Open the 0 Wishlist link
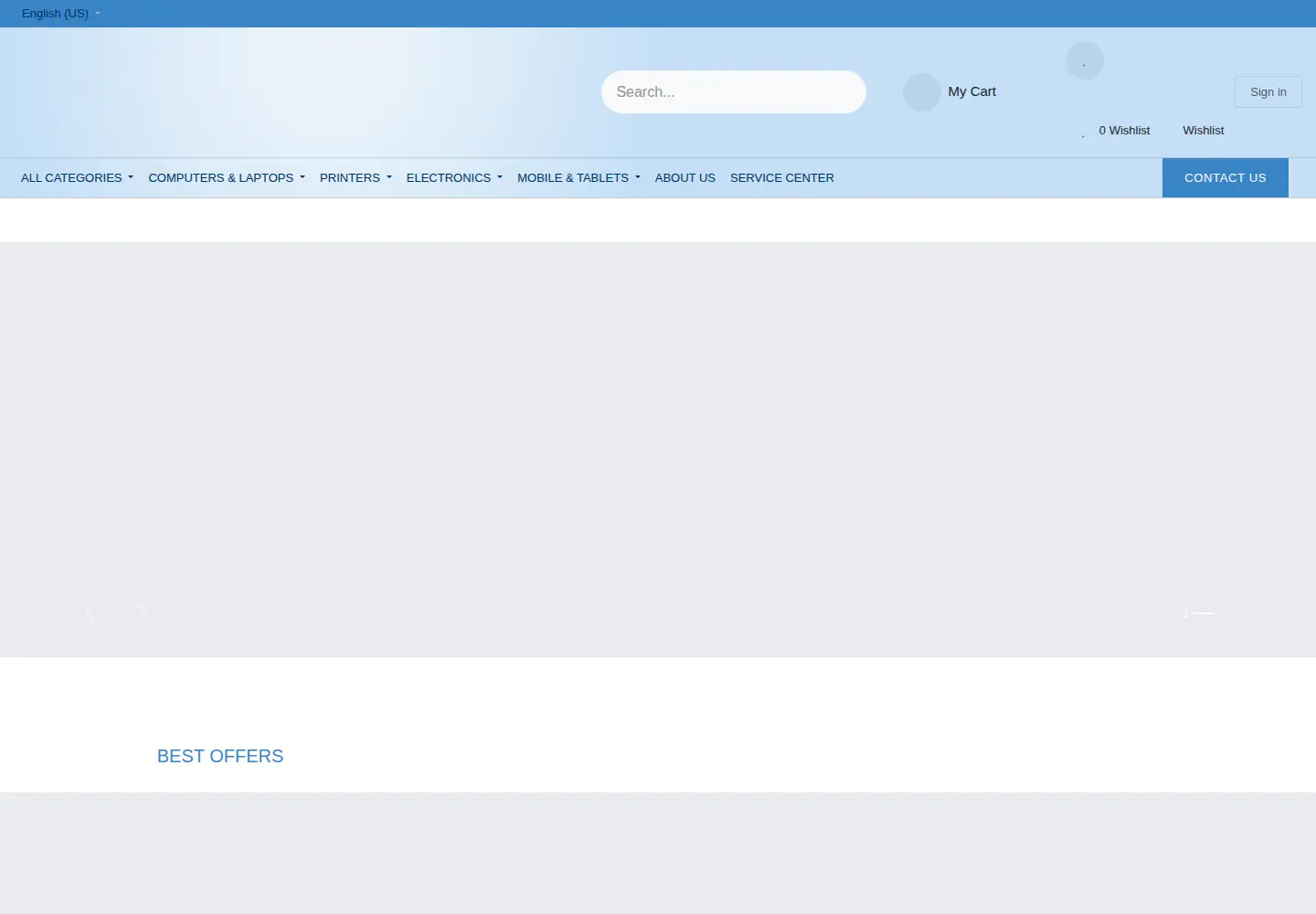 pyautogui.click(x=1124, y=131)
